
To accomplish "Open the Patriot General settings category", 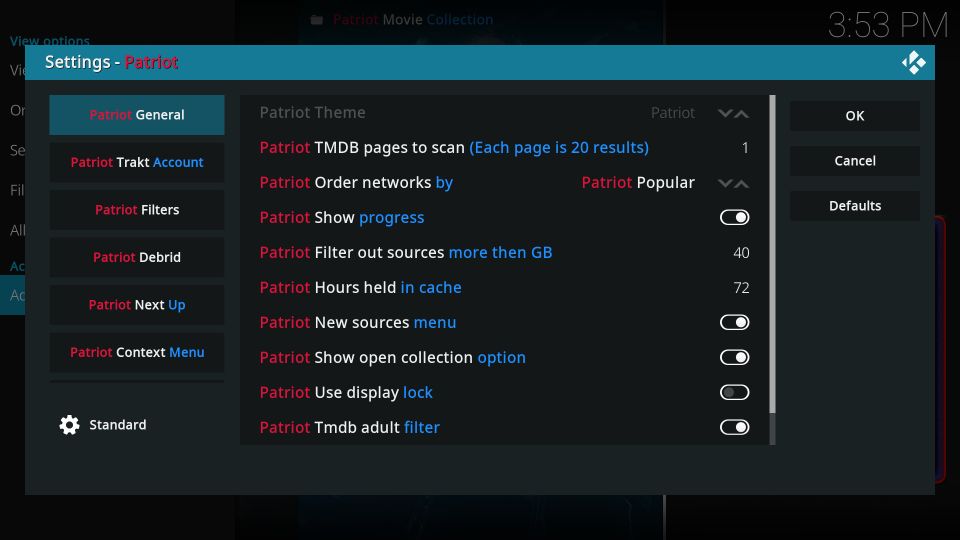I will click(x=137, y=114).
